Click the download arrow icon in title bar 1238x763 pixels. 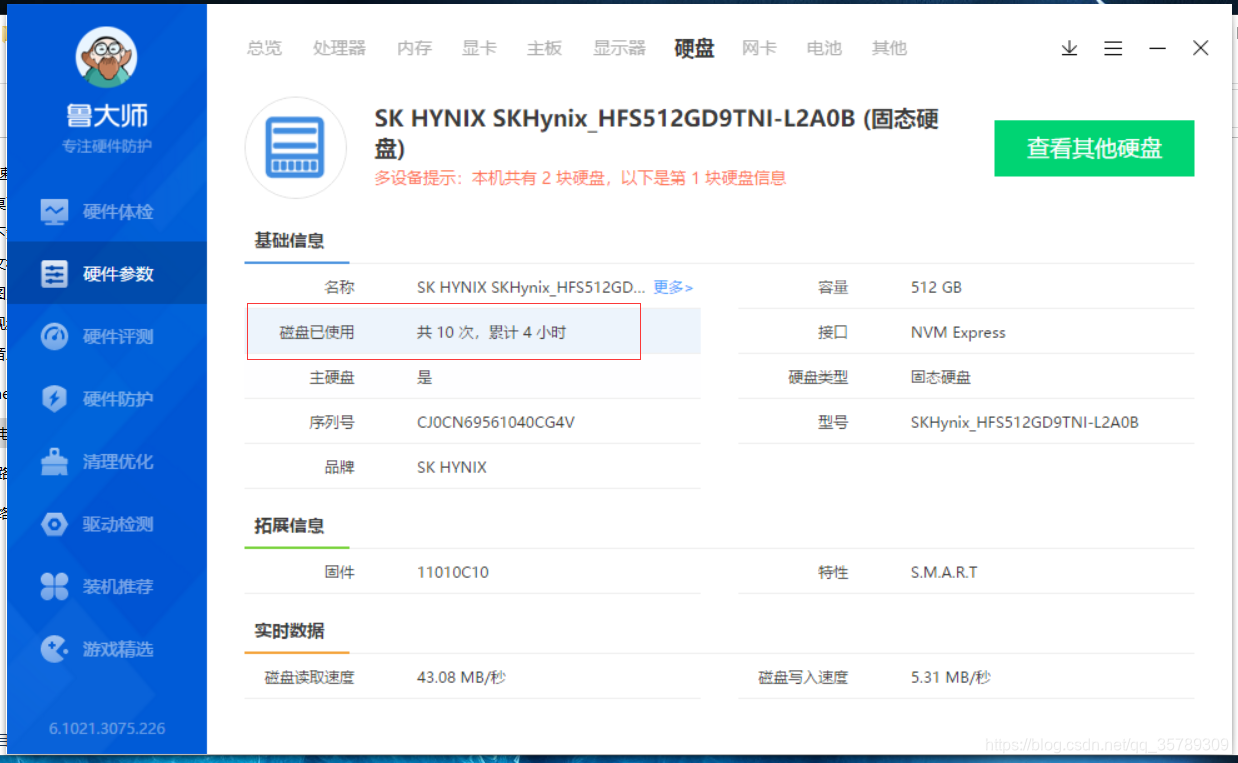click(1069, 48)
